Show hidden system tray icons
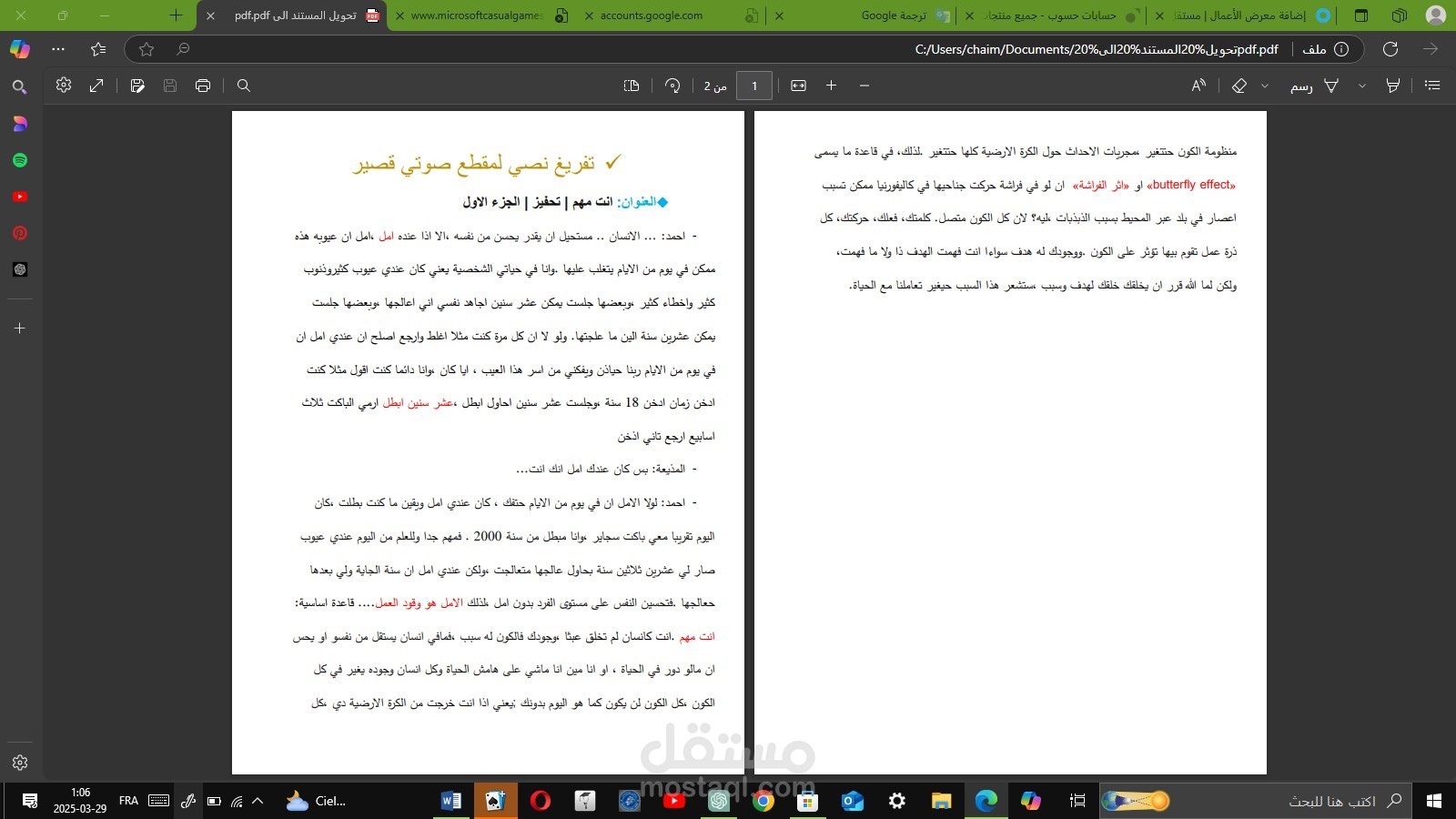This screenshot has height=819, width=1456. click(x=258, y=801)
